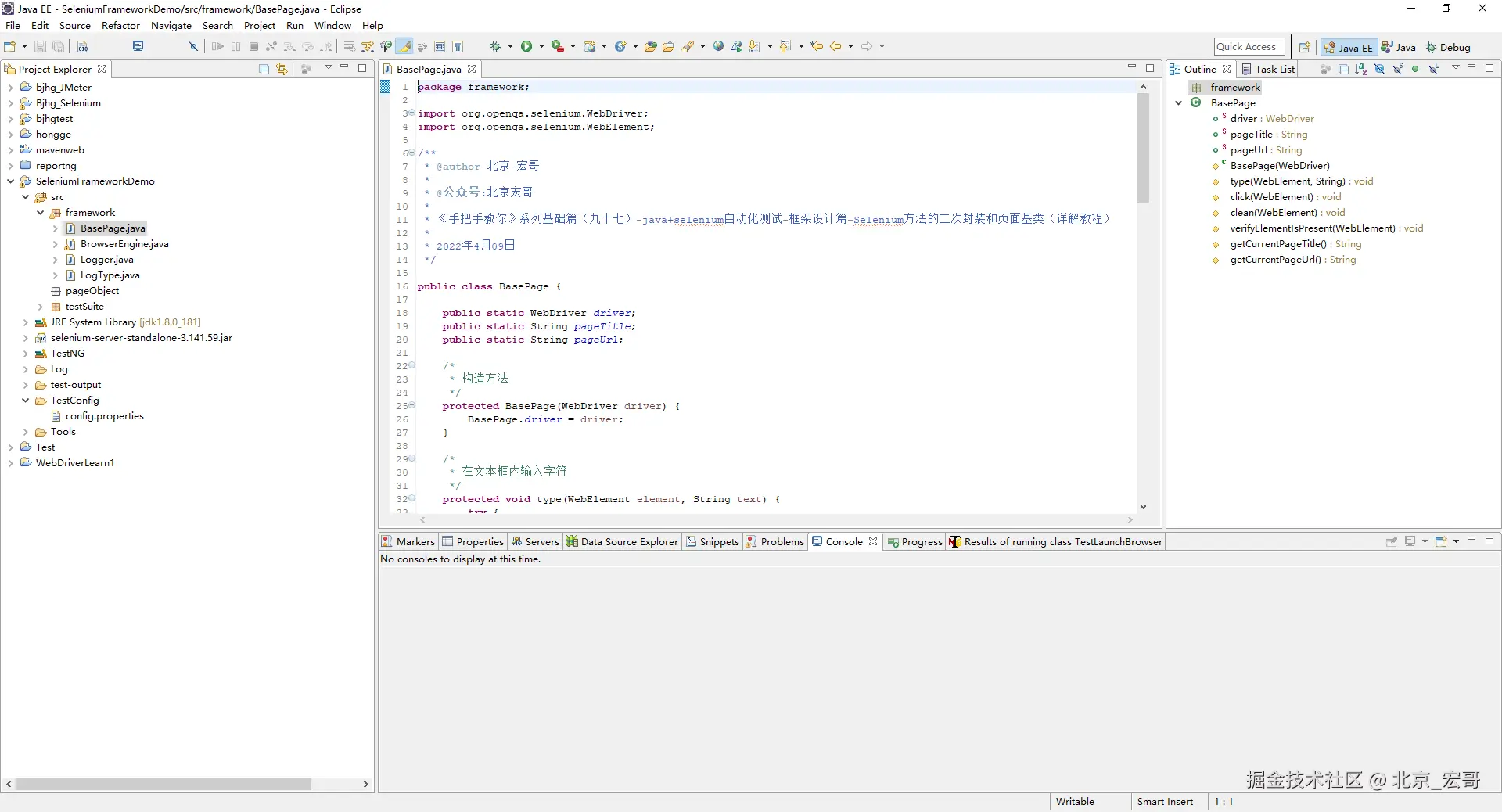This screenshot has width=1502, height=812.
Task: Click the Open Type icon in toolbar
Action: click(x=650, y=47)
